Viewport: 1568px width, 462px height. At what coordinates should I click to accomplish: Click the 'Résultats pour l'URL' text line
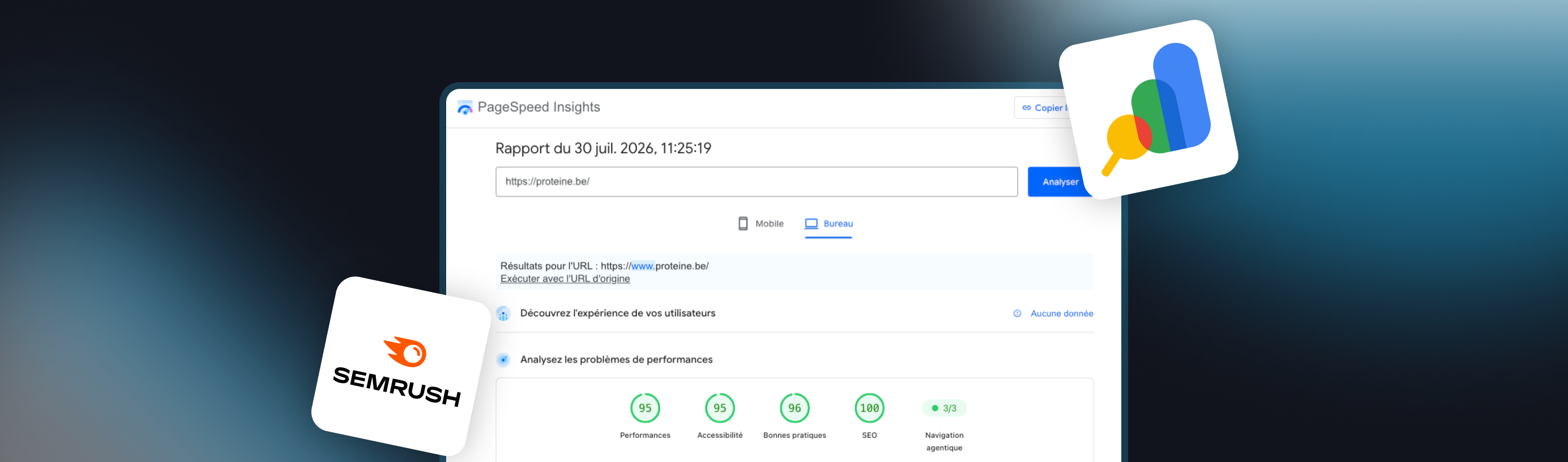[604, 266]
